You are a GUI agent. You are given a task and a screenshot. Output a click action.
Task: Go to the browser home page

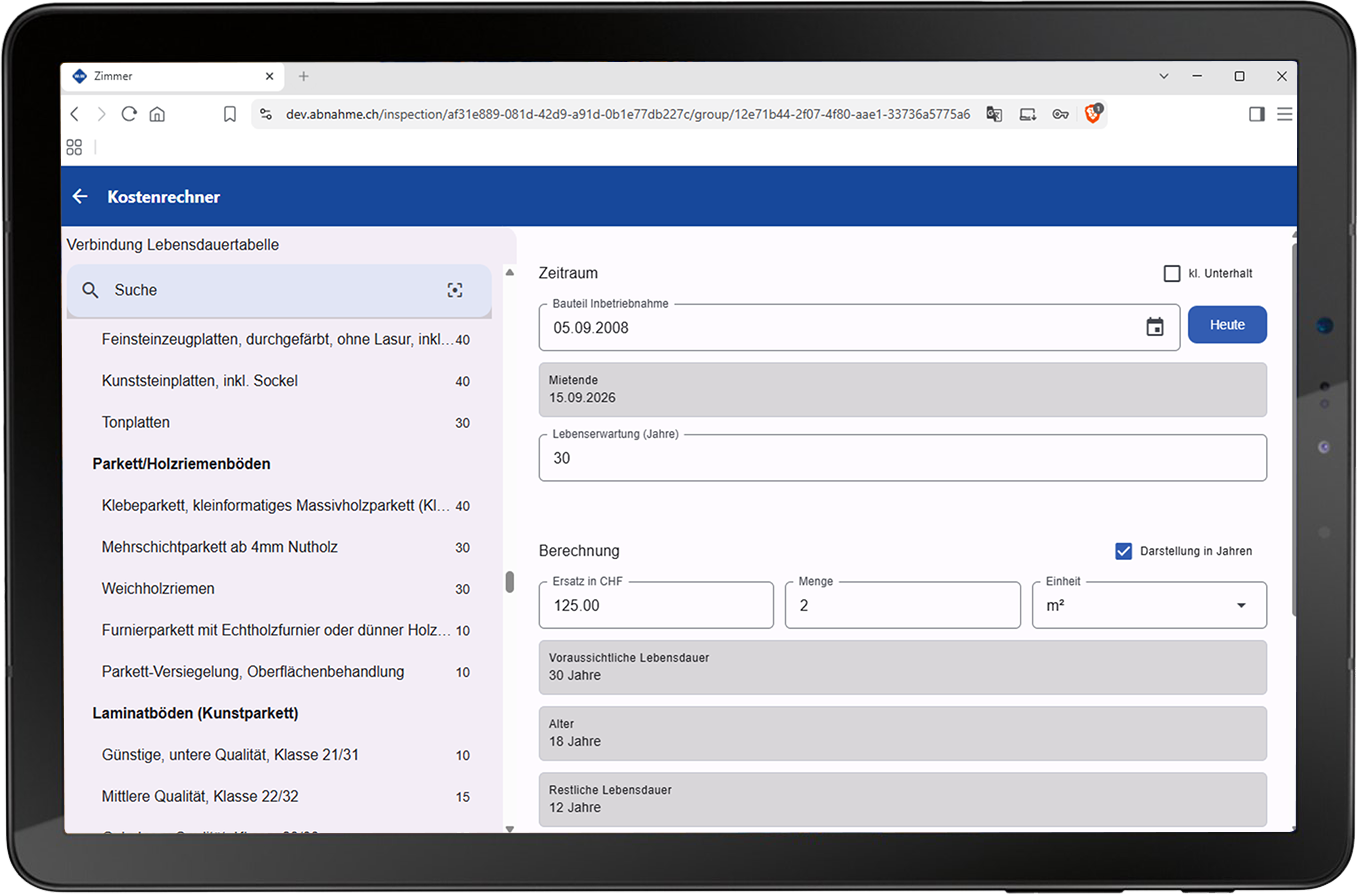157,114
